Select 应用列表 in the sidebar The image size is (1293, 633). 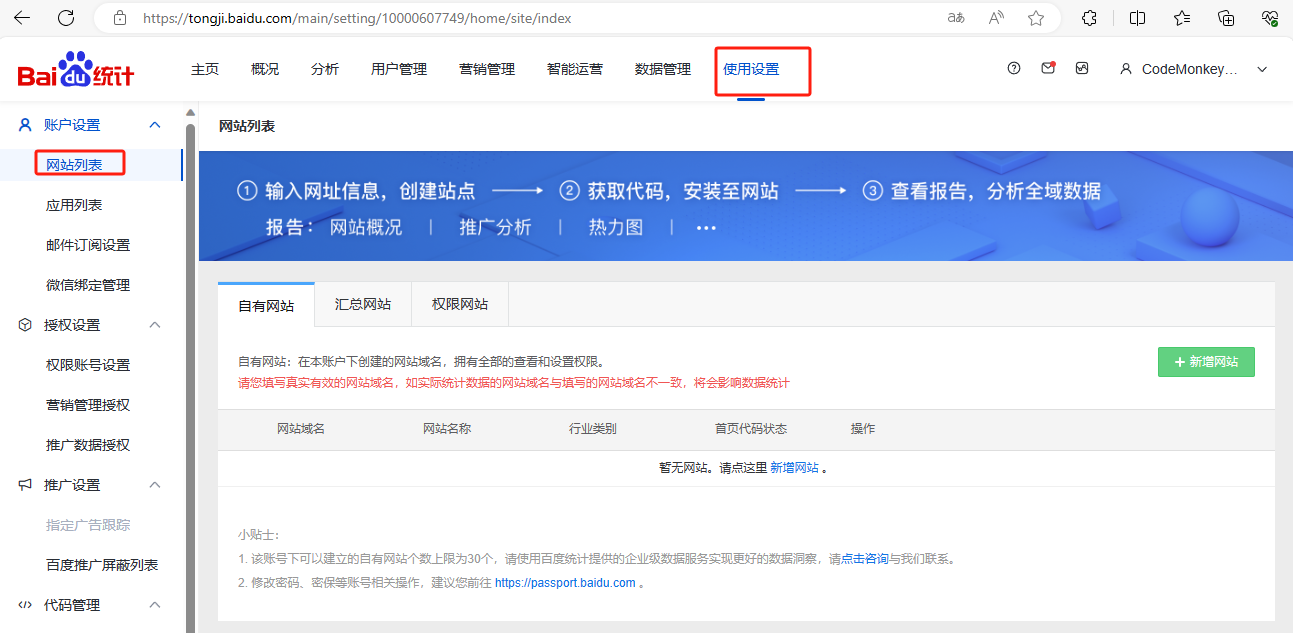point(74,205)
